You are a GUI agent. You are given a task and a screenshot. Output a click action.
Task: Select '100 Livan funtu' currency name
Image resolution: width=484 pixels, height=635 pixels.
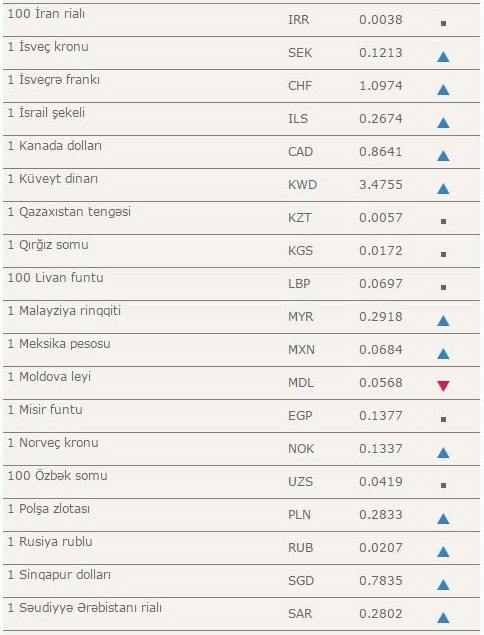(x=55, y=278)
